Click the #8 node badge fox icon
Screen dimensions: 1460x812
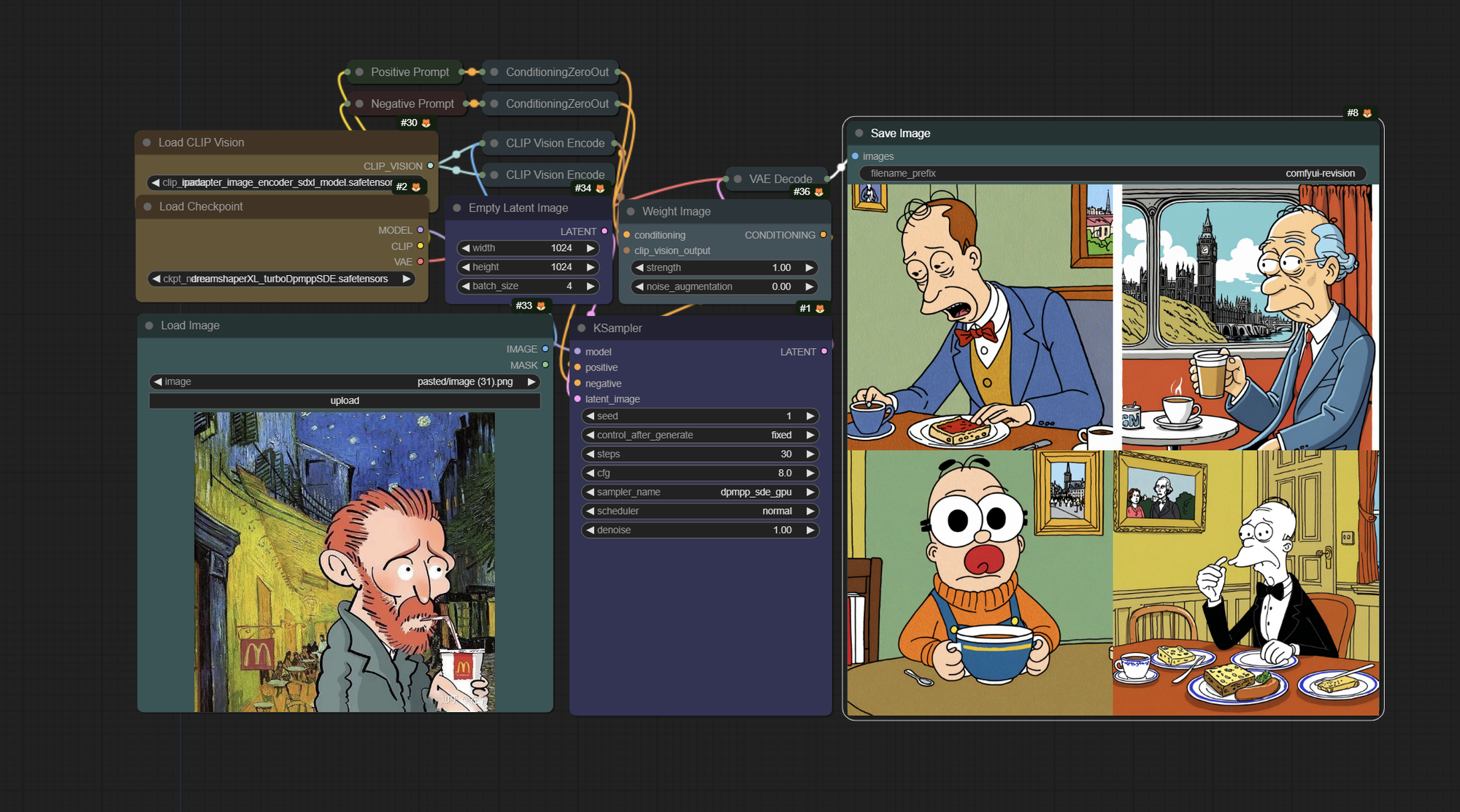coord(1367,113)
